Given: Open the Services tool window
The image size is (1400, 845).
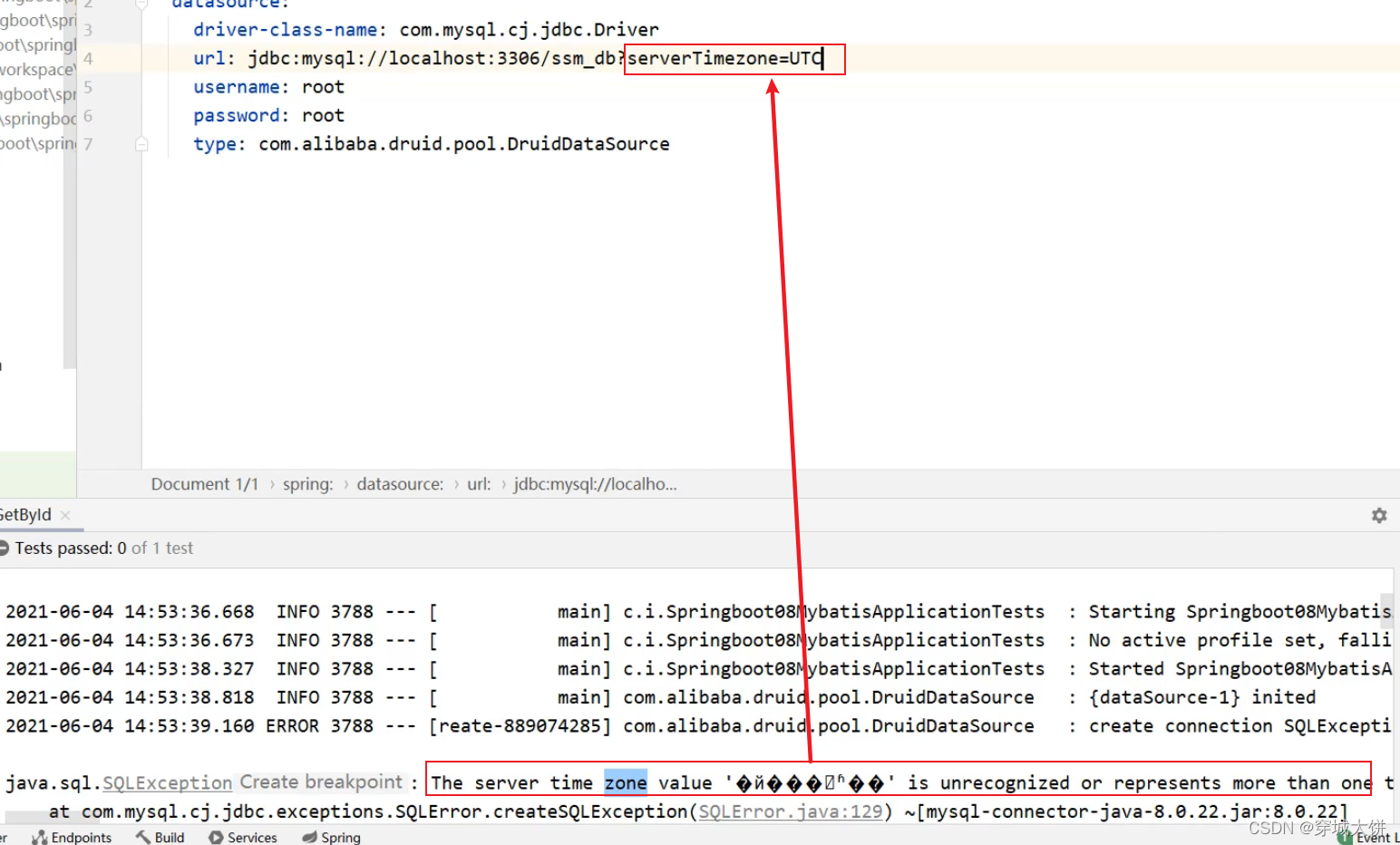Looking at the screenshot, I should 243,837.
